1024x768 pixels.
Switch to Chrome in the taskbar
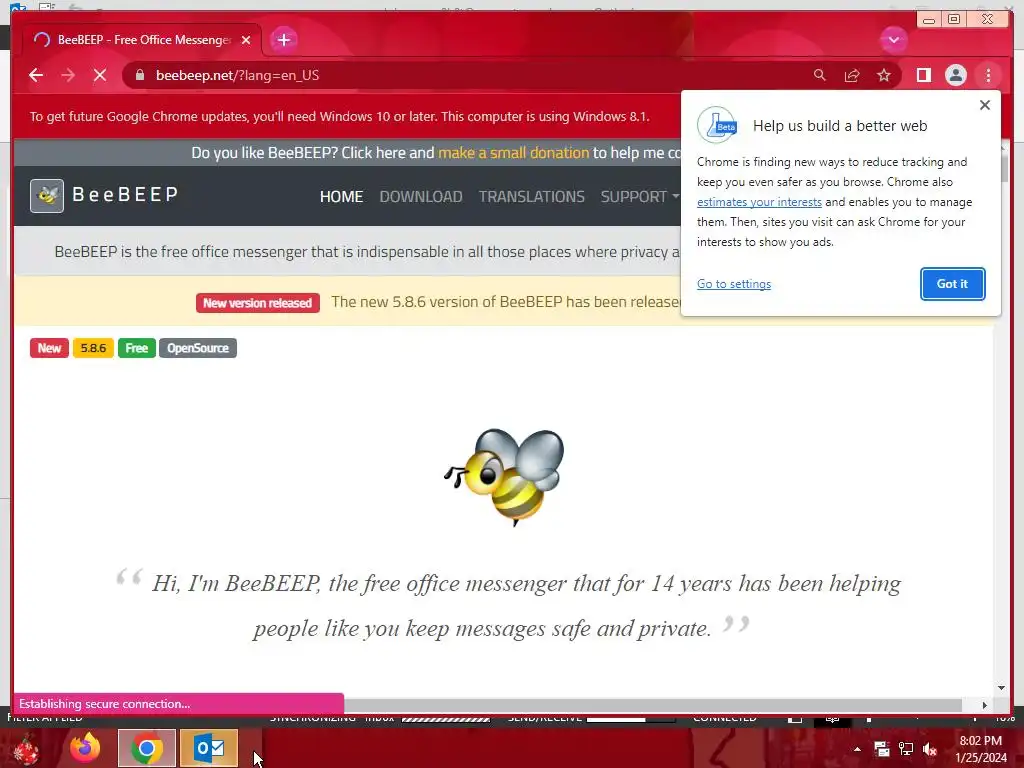147,748
